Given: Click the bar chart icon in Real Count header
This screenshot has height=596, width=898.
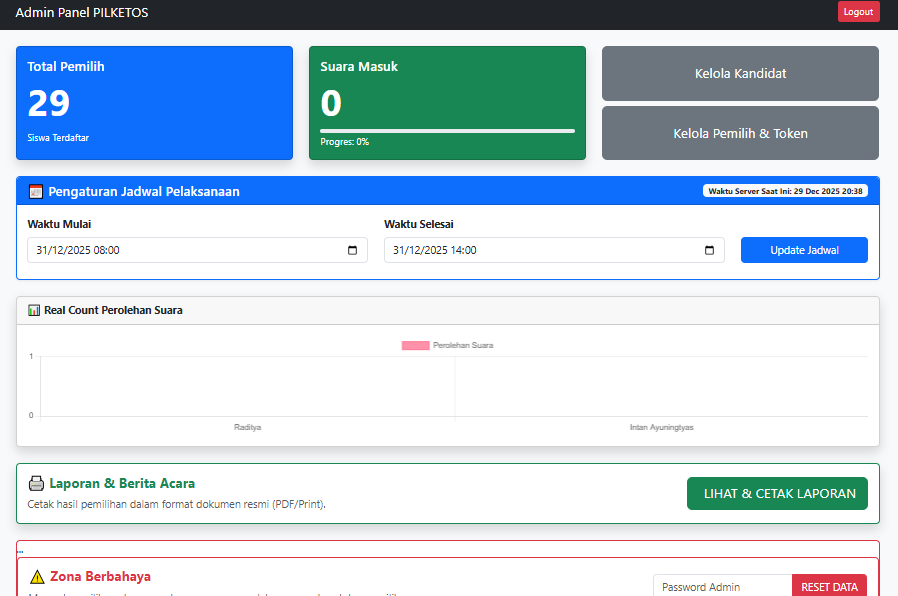Looking at the screenshot, I should [x=33, y=310].
